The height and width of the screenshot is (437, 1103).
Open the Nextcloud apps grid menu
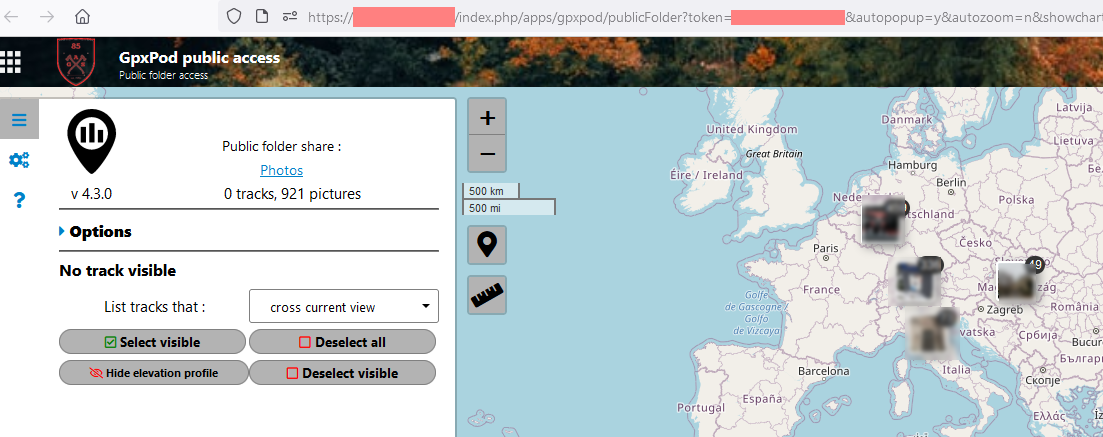coord(11,61)
